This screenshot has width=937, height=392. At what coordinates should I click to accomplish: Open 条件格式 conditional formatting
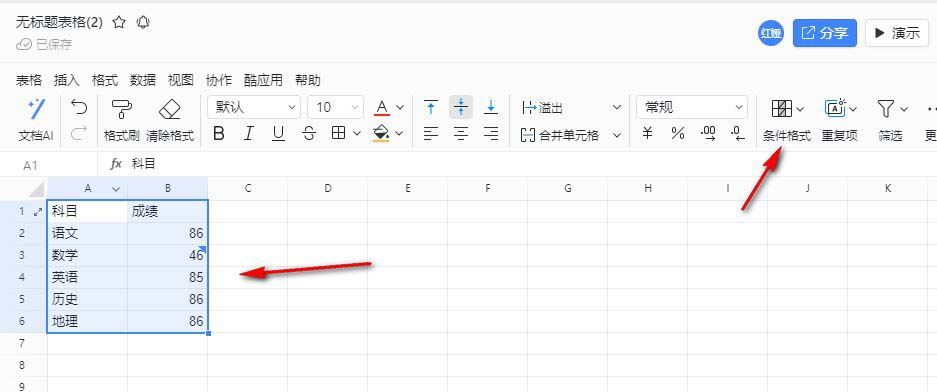(787, 121)
